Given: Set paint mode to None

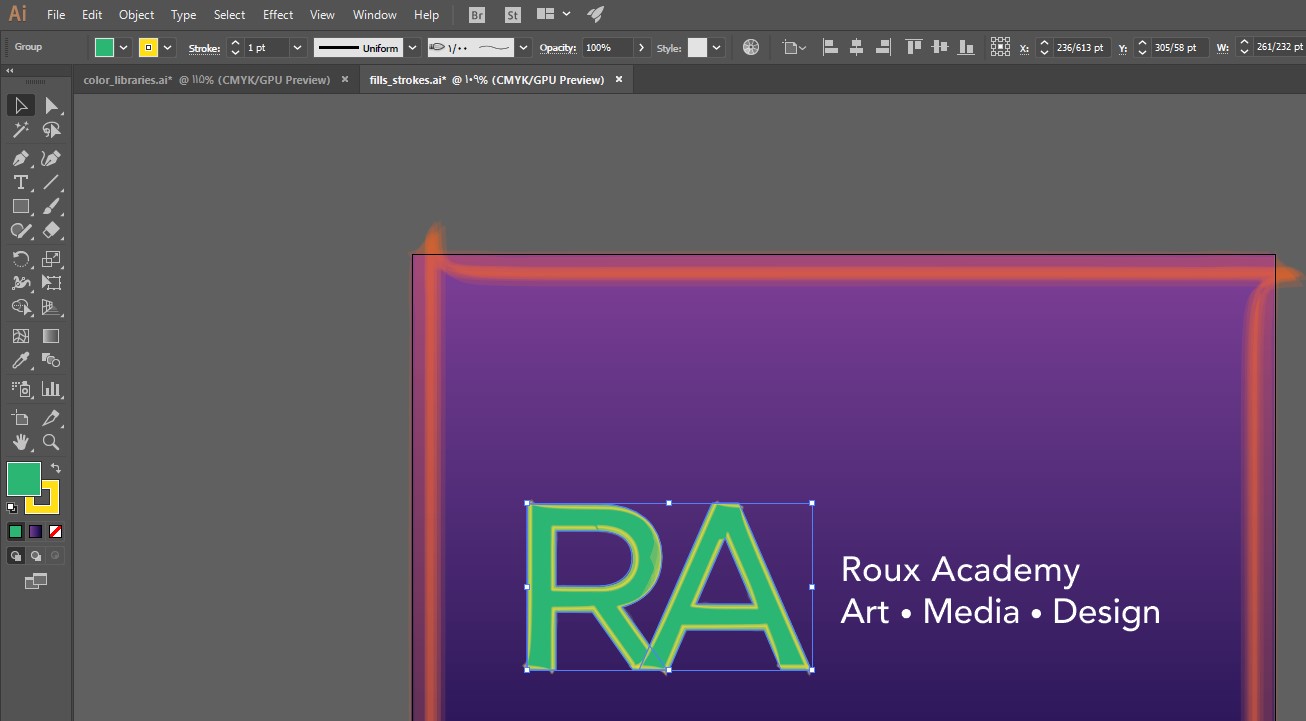Looking at the screenshot, I should pyautogui.click(x=56, y=531).
